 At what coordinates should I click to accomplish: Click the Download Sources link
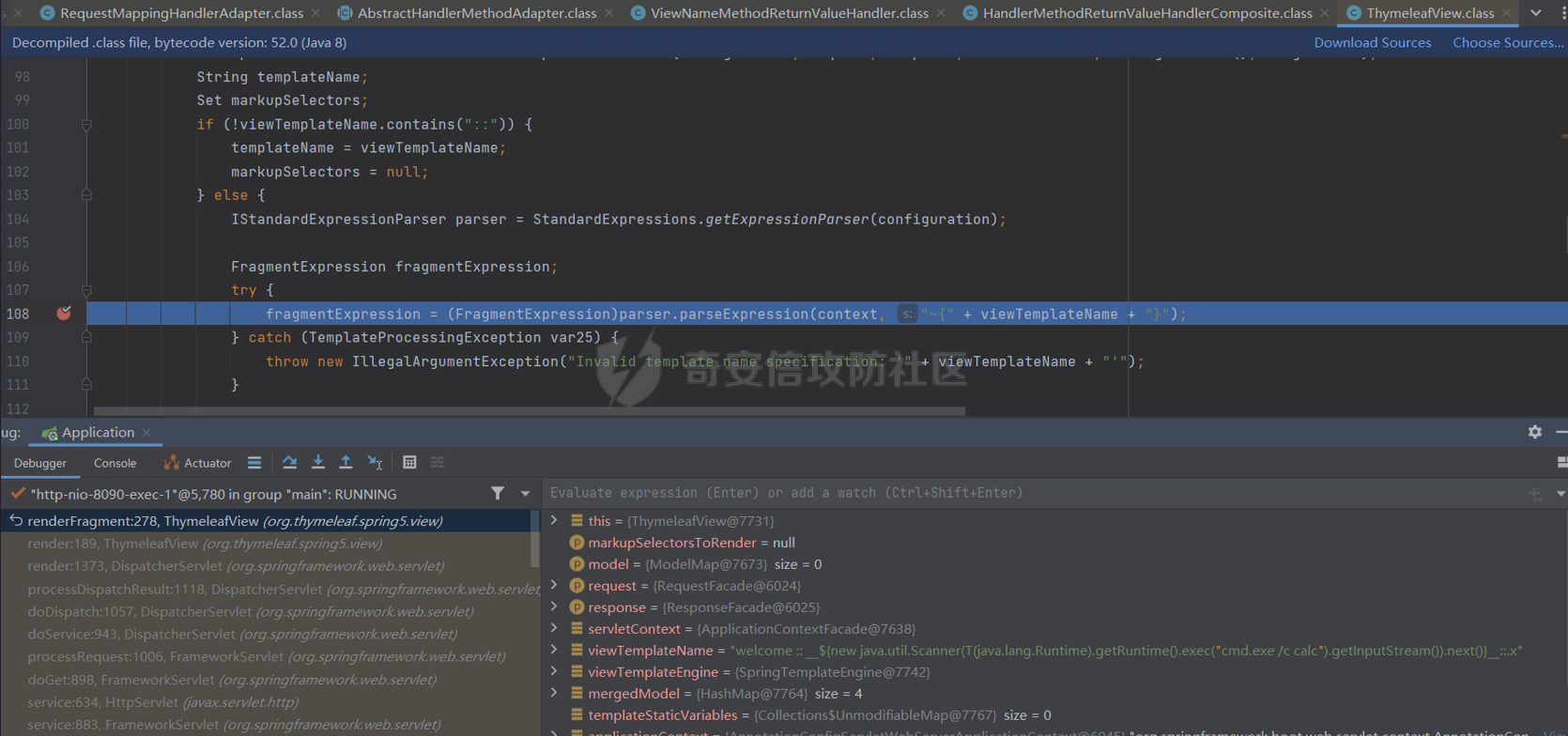[x=1372, y=42]
